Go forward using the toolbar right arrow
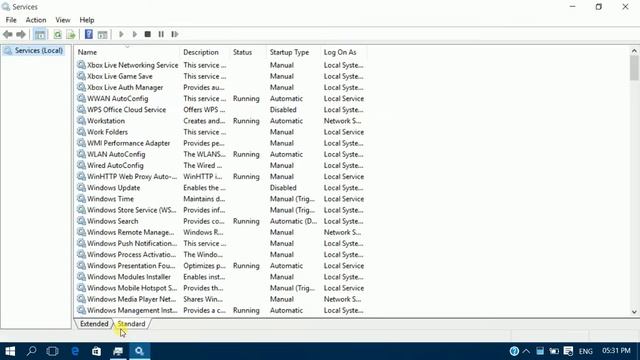 21,35
